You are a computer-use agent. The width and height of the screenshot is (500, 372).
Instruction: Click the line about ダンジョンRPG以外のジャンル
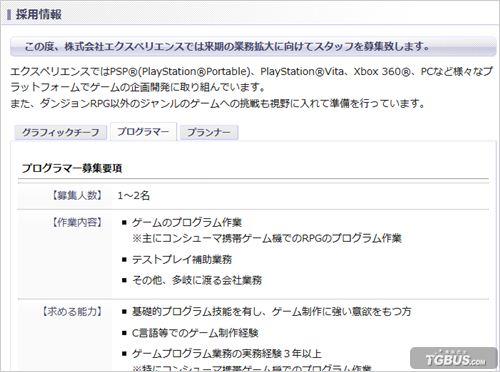217,103
